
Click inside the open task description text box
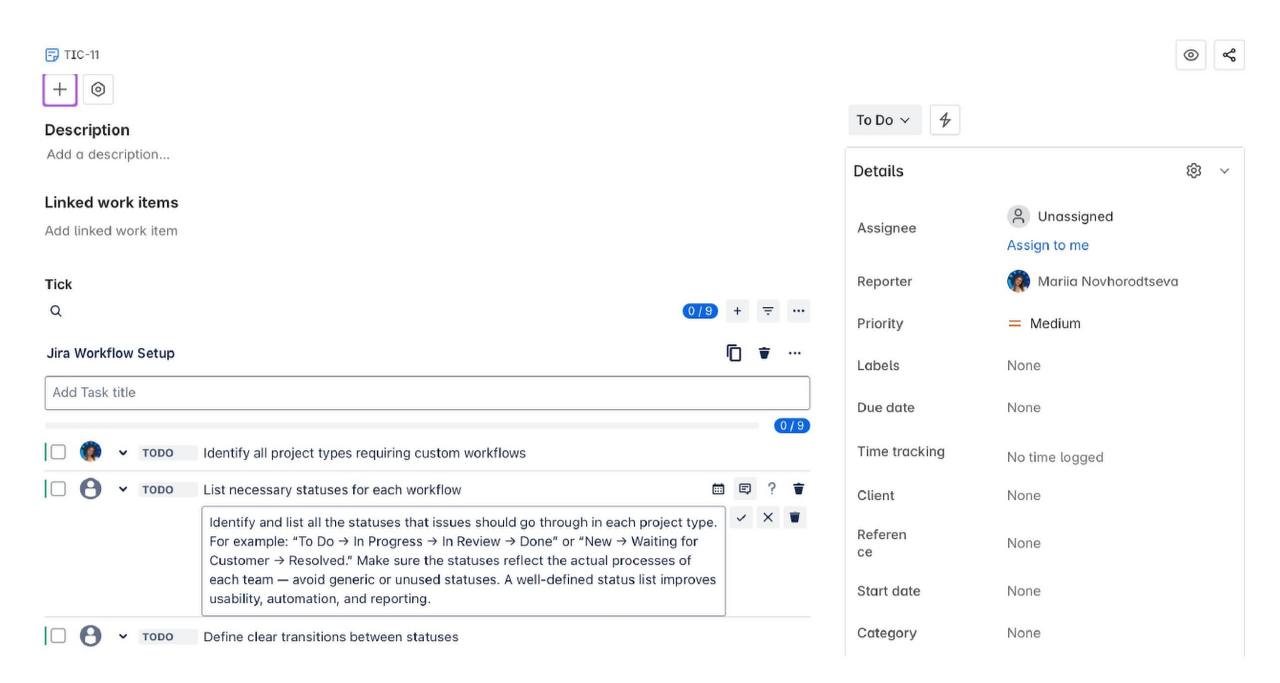click(x=464, y=561)
